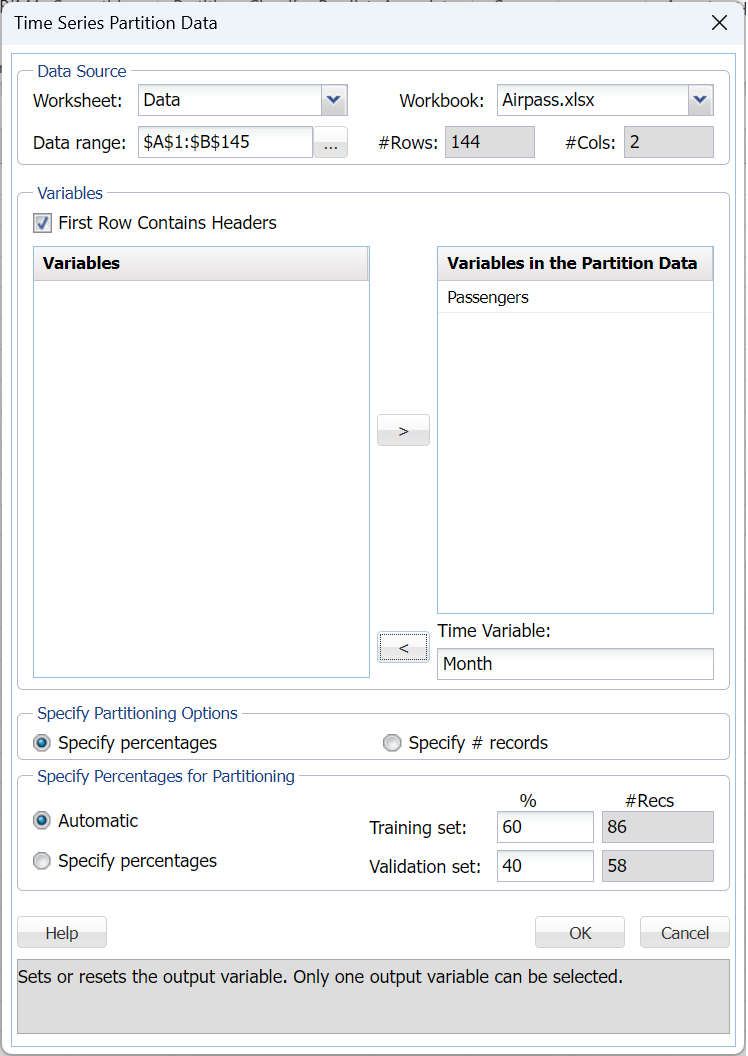The width and height of the screenshot is (748, 1056).
Task: Click the move right (>) arrow button
Action: [x=403, y=431]
